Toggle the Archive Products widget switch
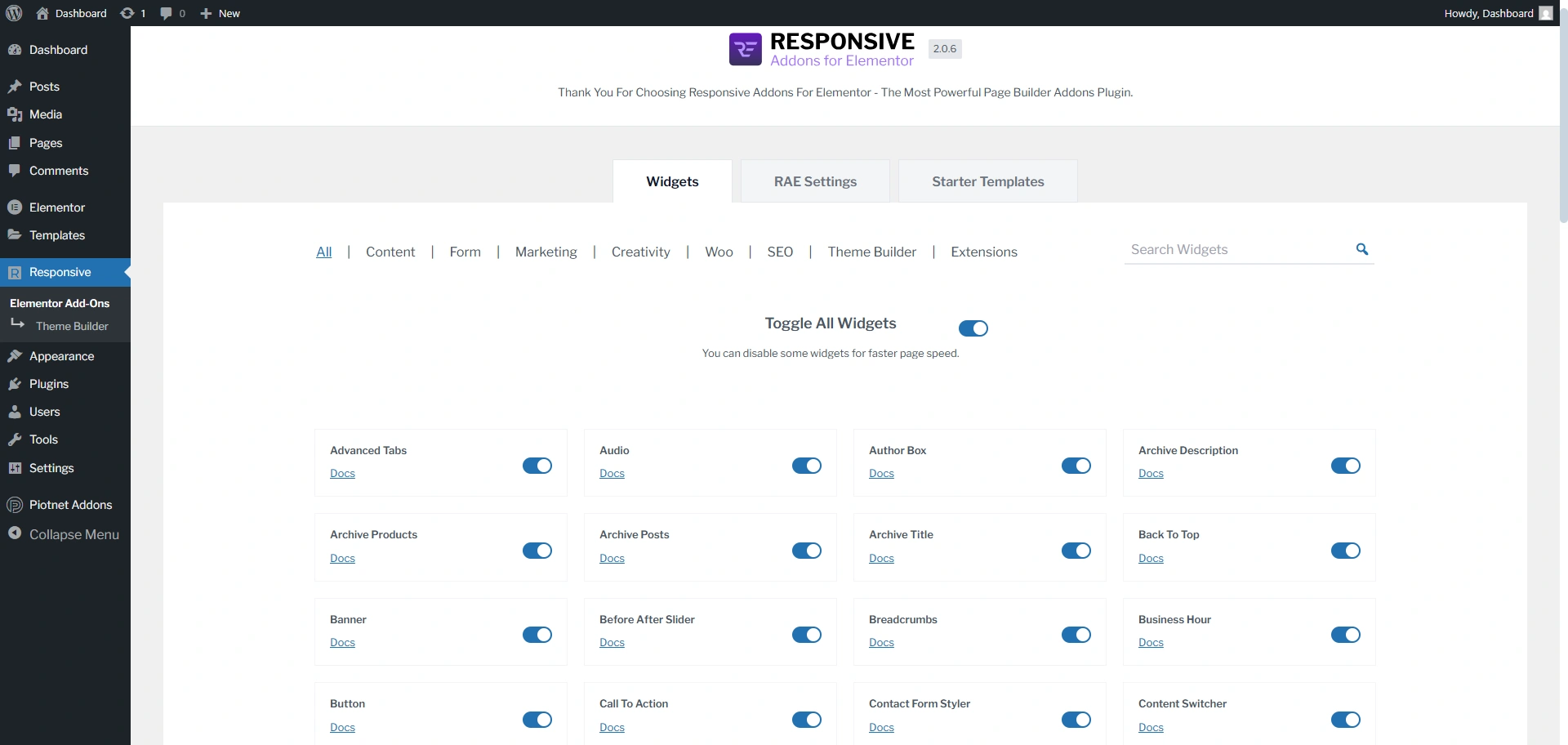The height and width of the screenshot is (745, 1568). (x=537, y=551)
